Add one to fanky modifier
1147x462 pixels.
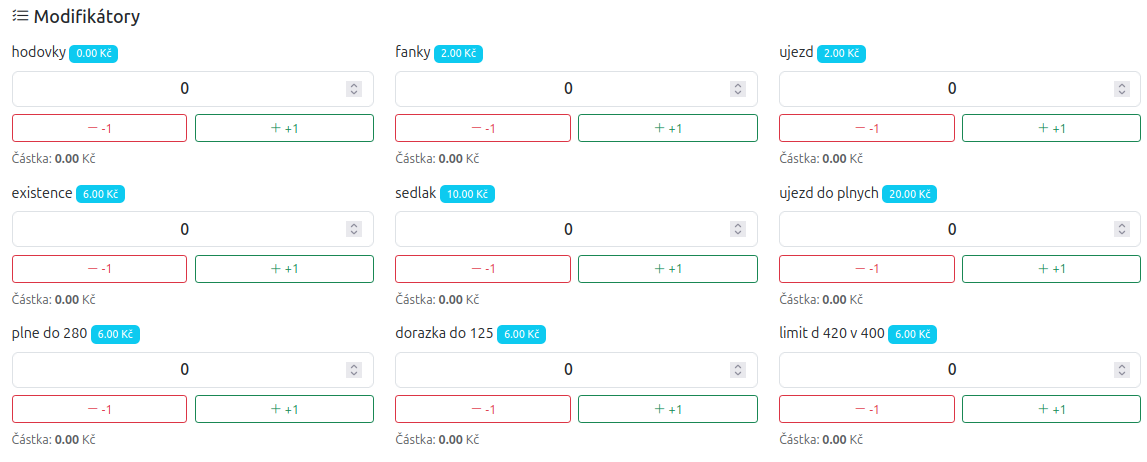point(667,128)
